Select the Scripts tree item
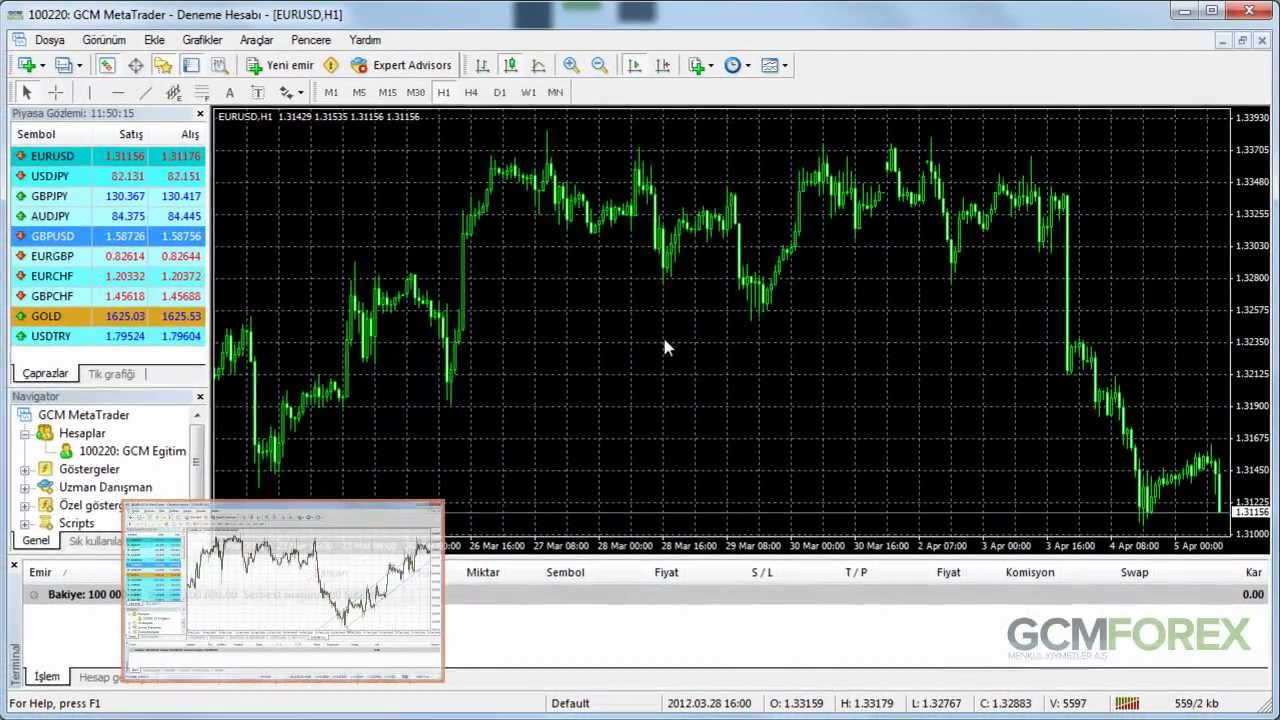 point(76,523)
